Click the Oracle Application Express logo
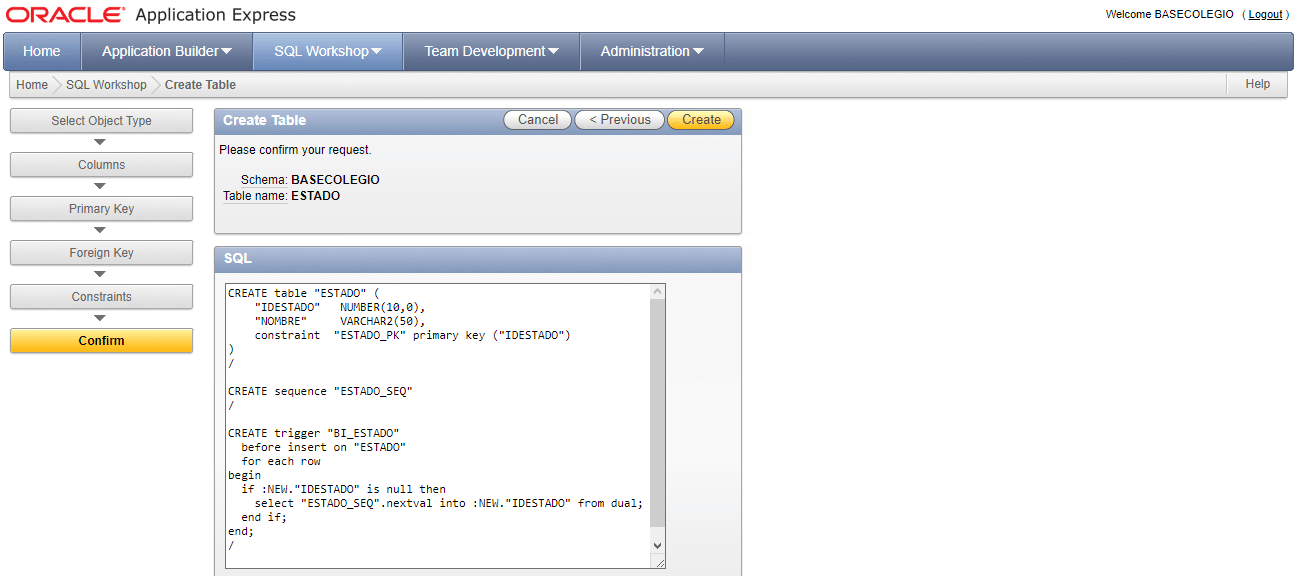 (x=150, y=15)
